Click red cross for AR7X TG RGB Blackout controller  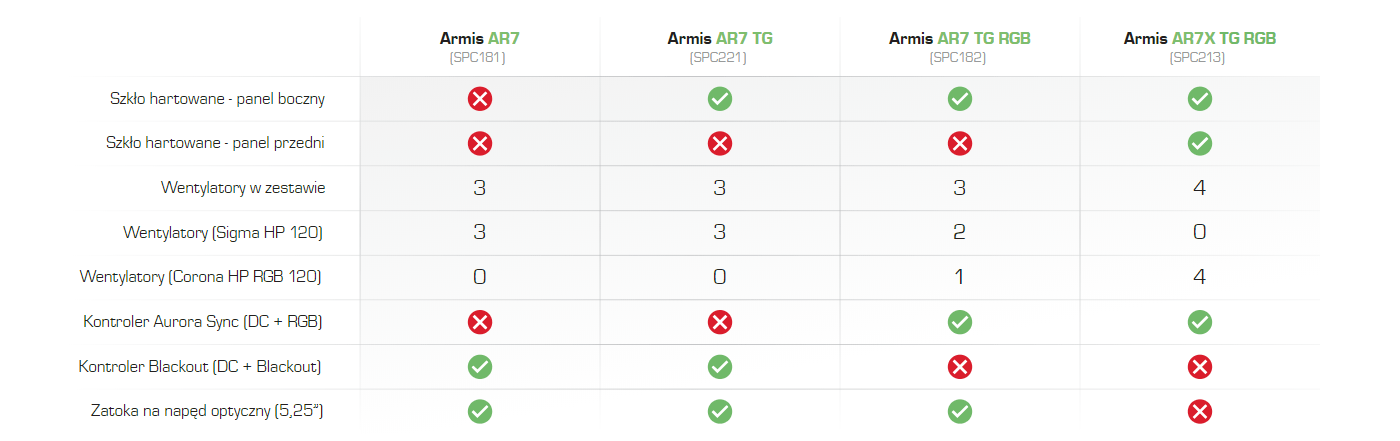pos(1200,367)
